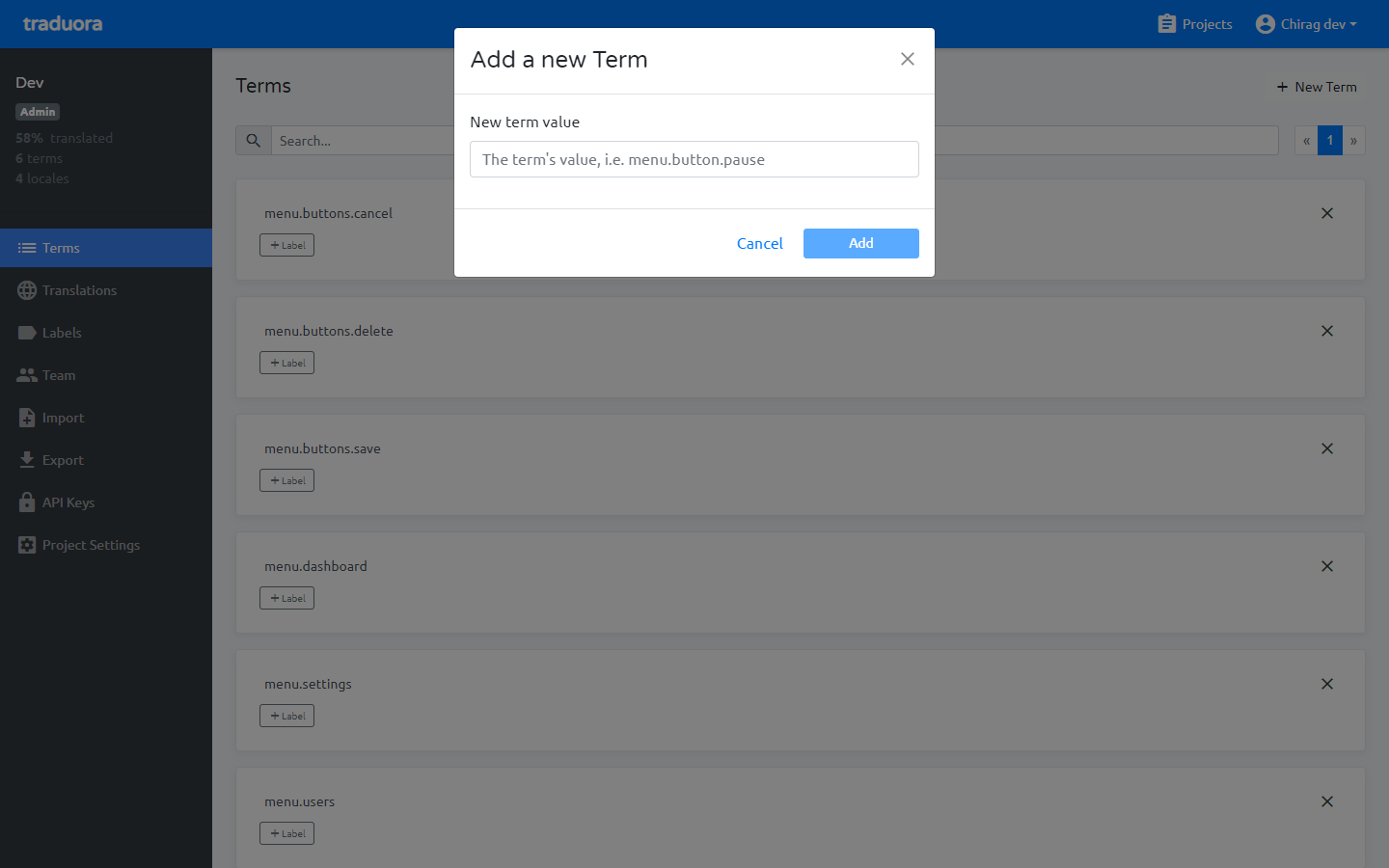The image size is (1389, 868).
Task: Click the new term value input field
Action: click(694, 159)
